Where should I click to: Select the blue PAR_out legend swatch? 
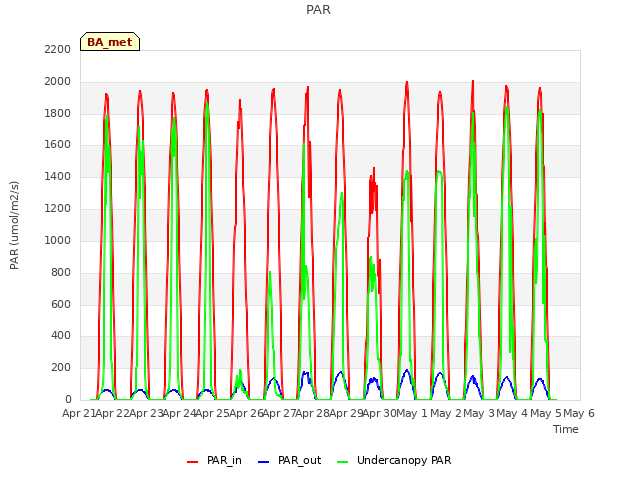263,462
